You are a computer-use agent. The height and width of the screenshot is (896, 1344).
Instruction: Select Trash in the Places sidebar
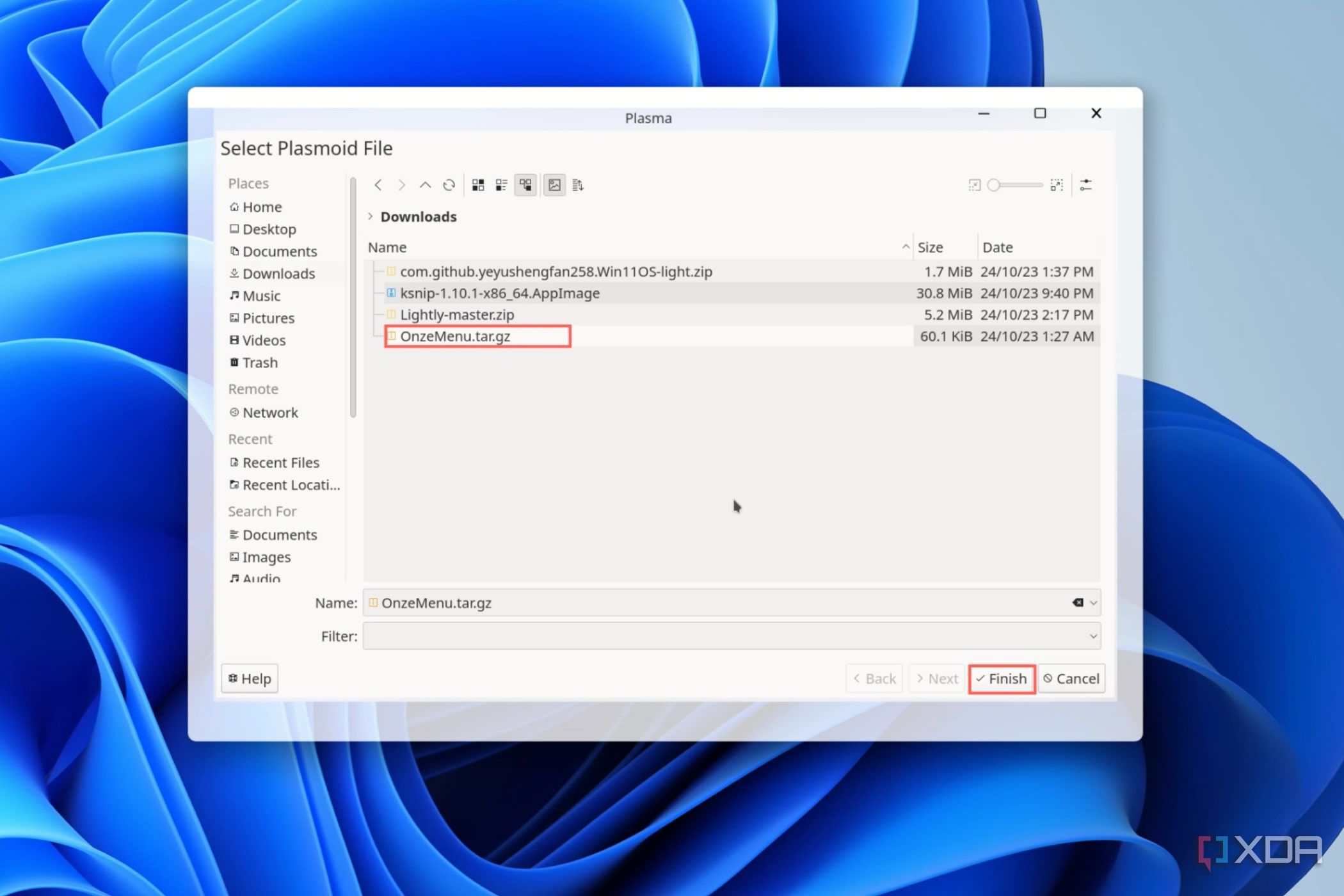(x=260, y=362)
